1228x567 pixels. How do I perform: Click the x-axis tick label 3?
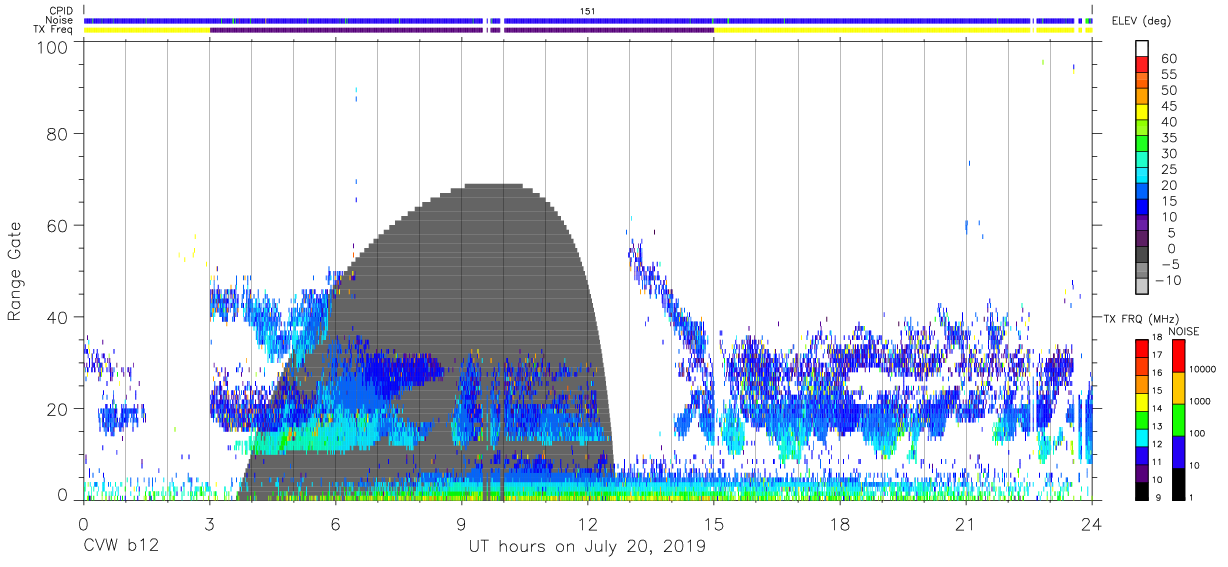pyautogui.click(x=209, y=524)
